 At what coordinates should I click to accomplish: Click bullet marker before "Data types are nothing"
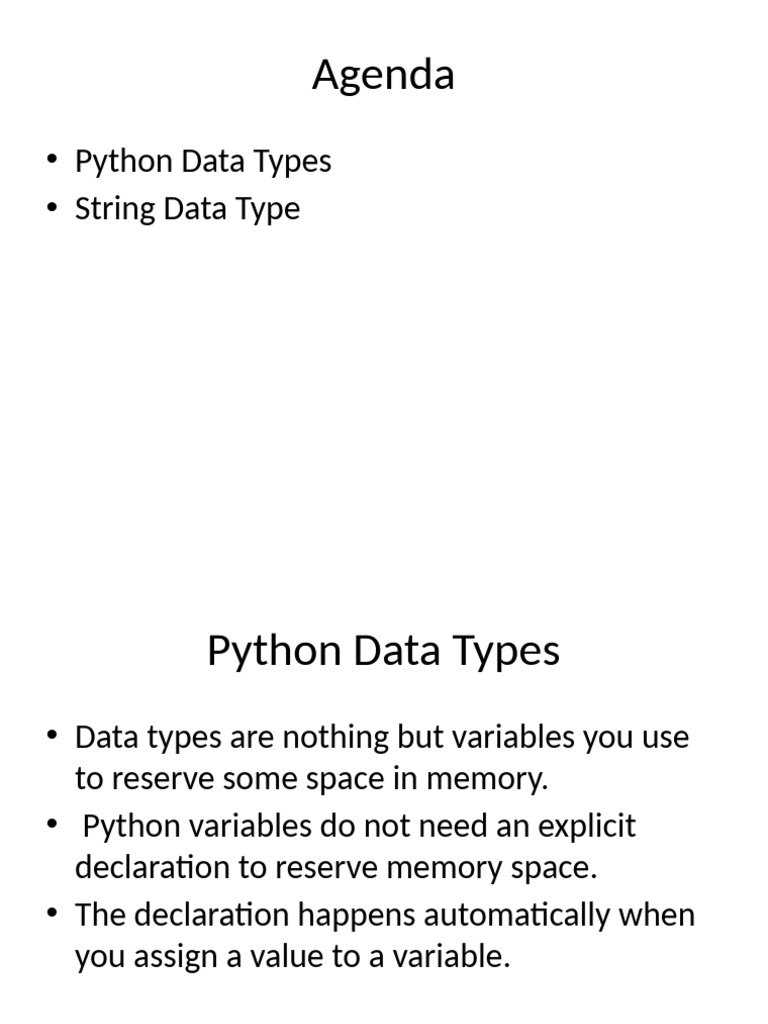click(53, 739)
